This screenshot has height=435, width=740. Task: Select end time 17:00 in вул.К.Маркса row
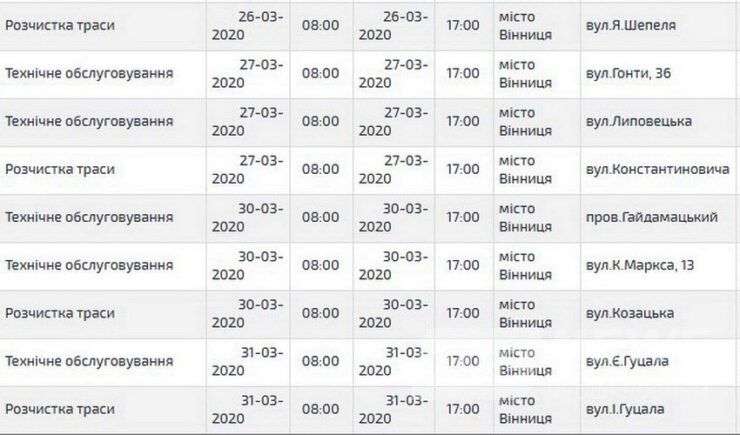coord(462,265)
